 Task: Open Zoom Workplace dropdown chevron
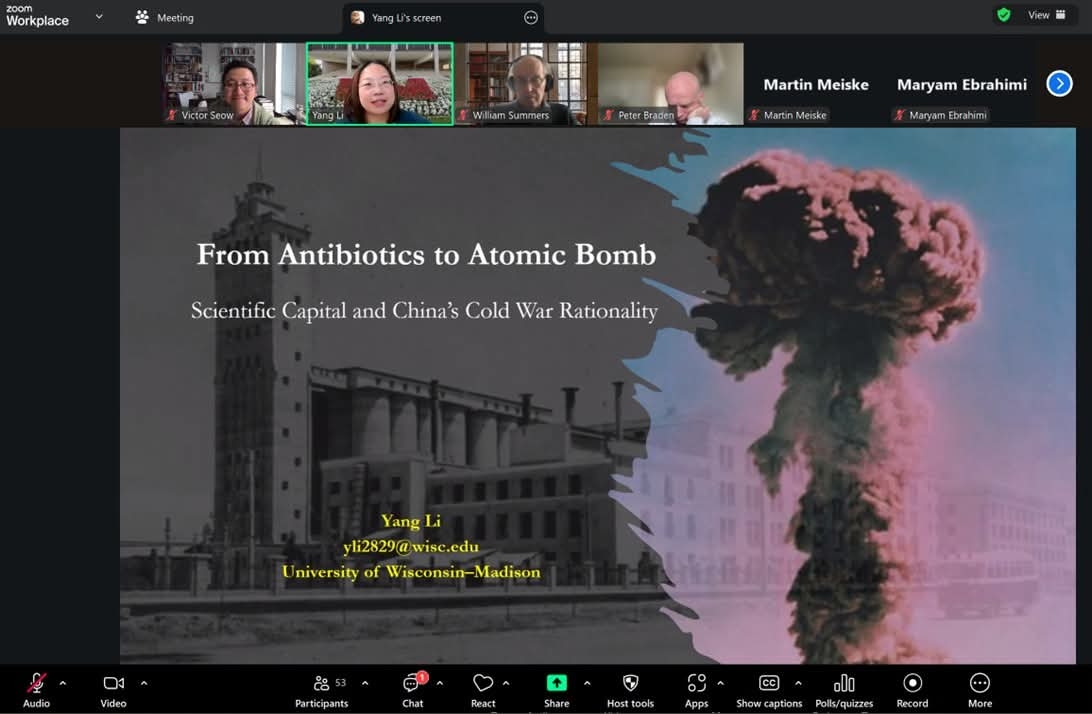tap(99, 17)
